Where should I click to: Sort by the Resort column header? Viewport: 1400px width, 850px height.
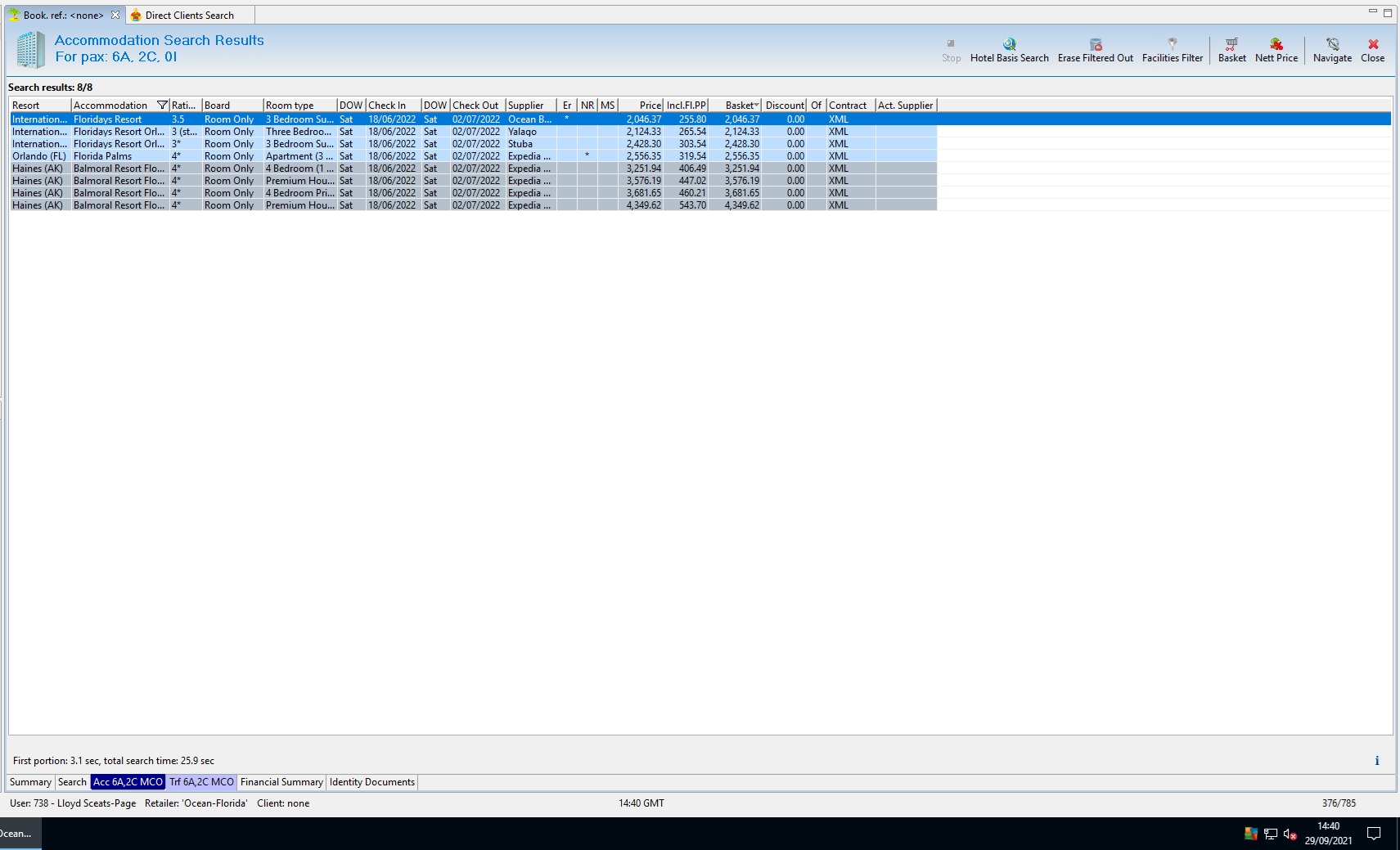click(40, 106)
